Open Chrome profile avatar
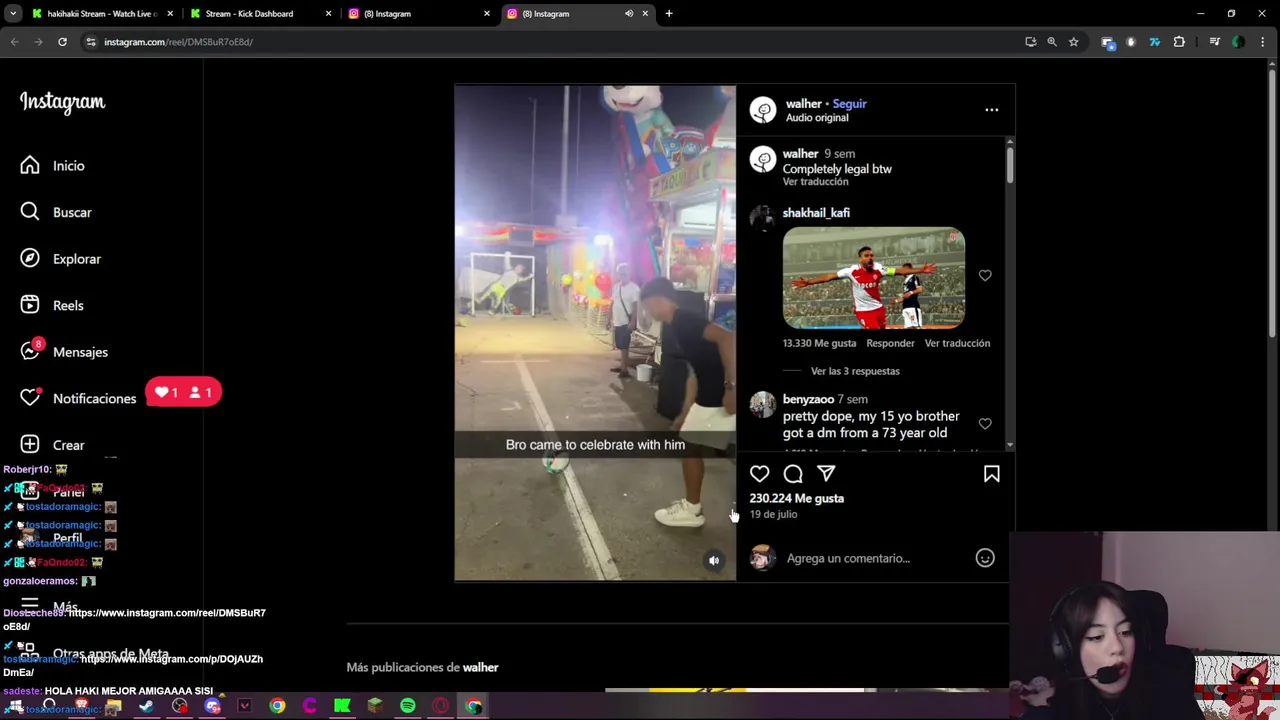The image size is (1280, 720). click(1238, 42)
